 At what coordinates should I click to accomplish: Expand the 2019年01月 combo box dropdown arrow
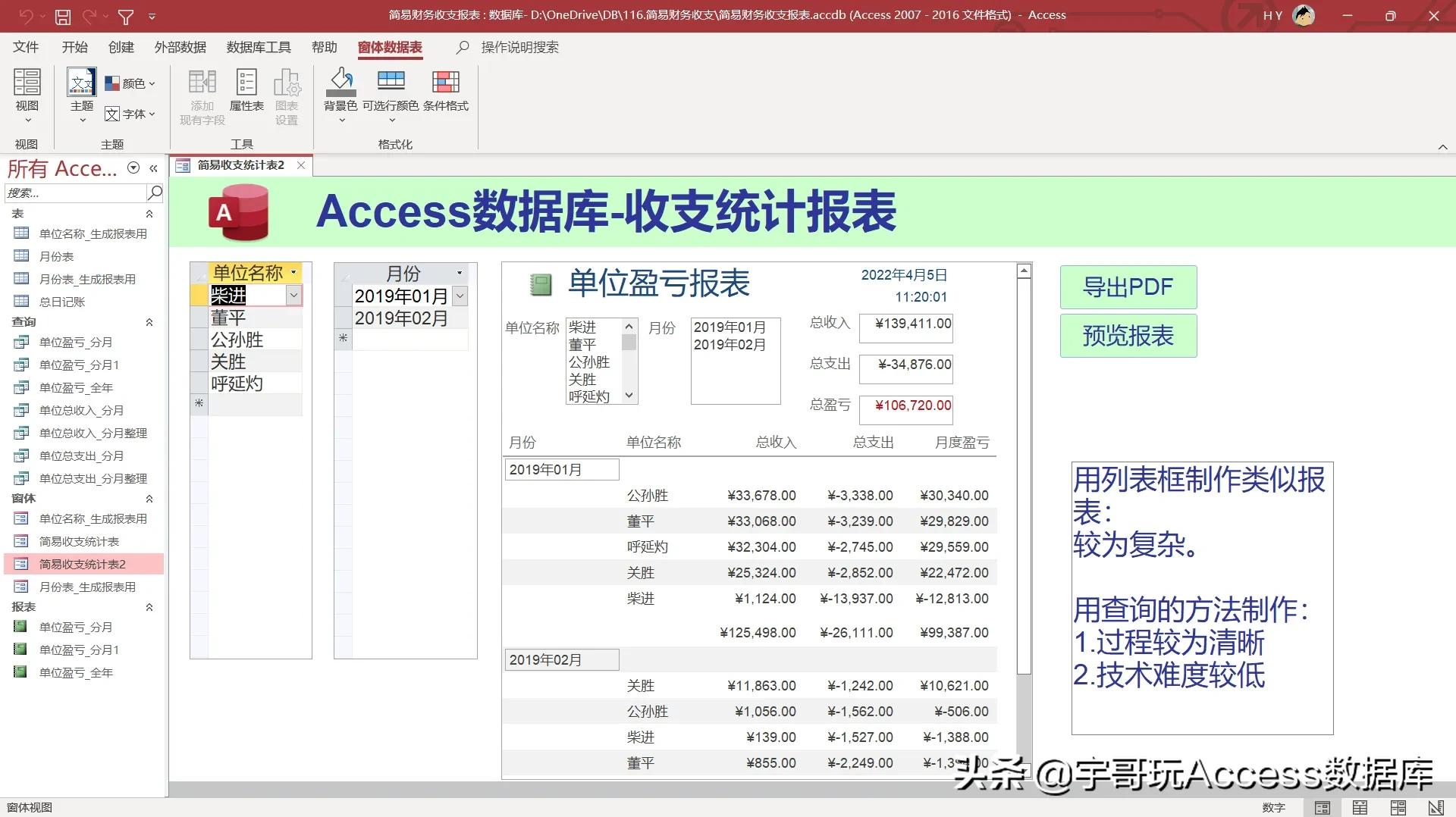[x=460, y=296]
